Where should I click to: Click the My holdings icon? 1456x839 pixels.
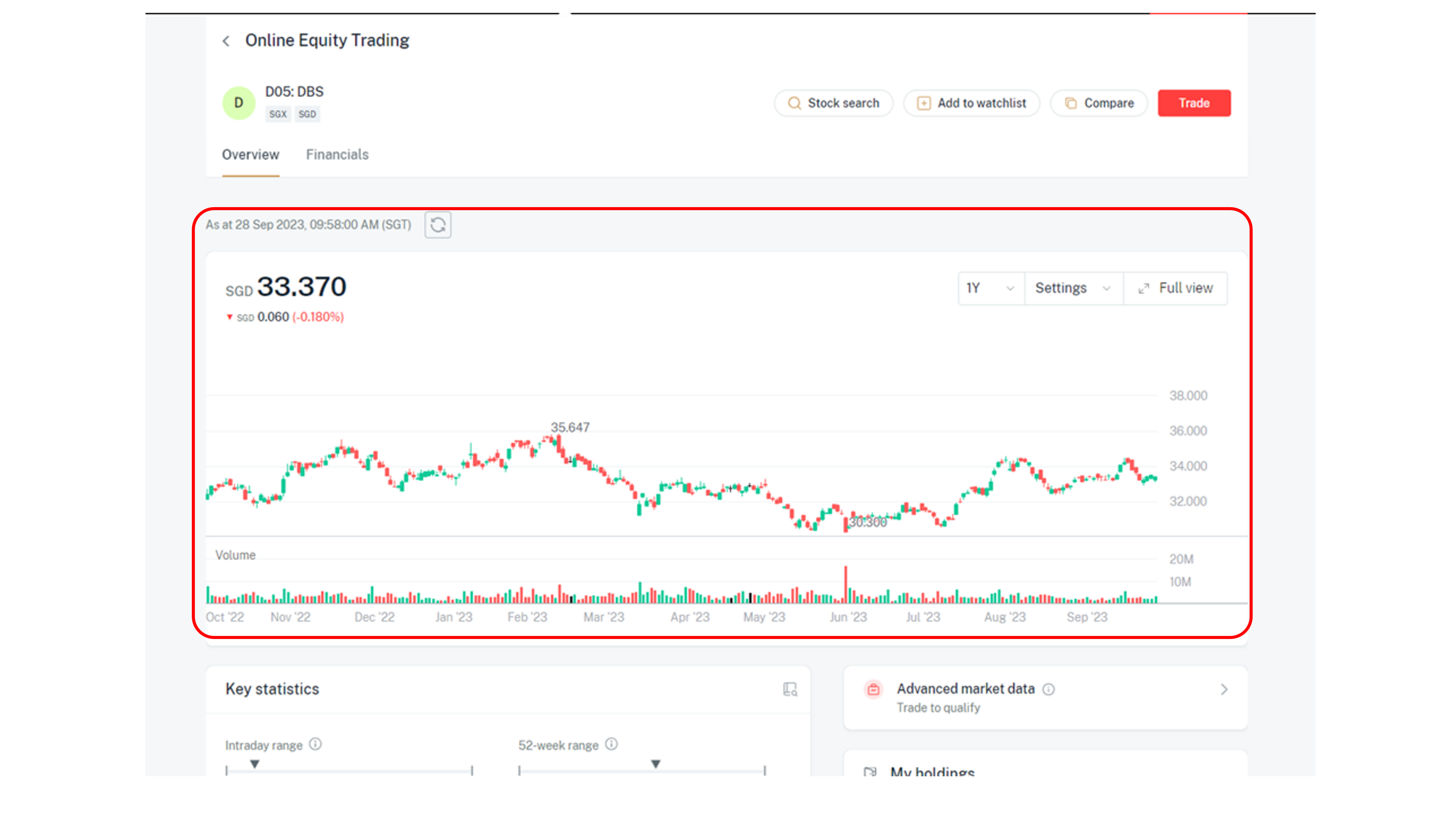(870, 772)
